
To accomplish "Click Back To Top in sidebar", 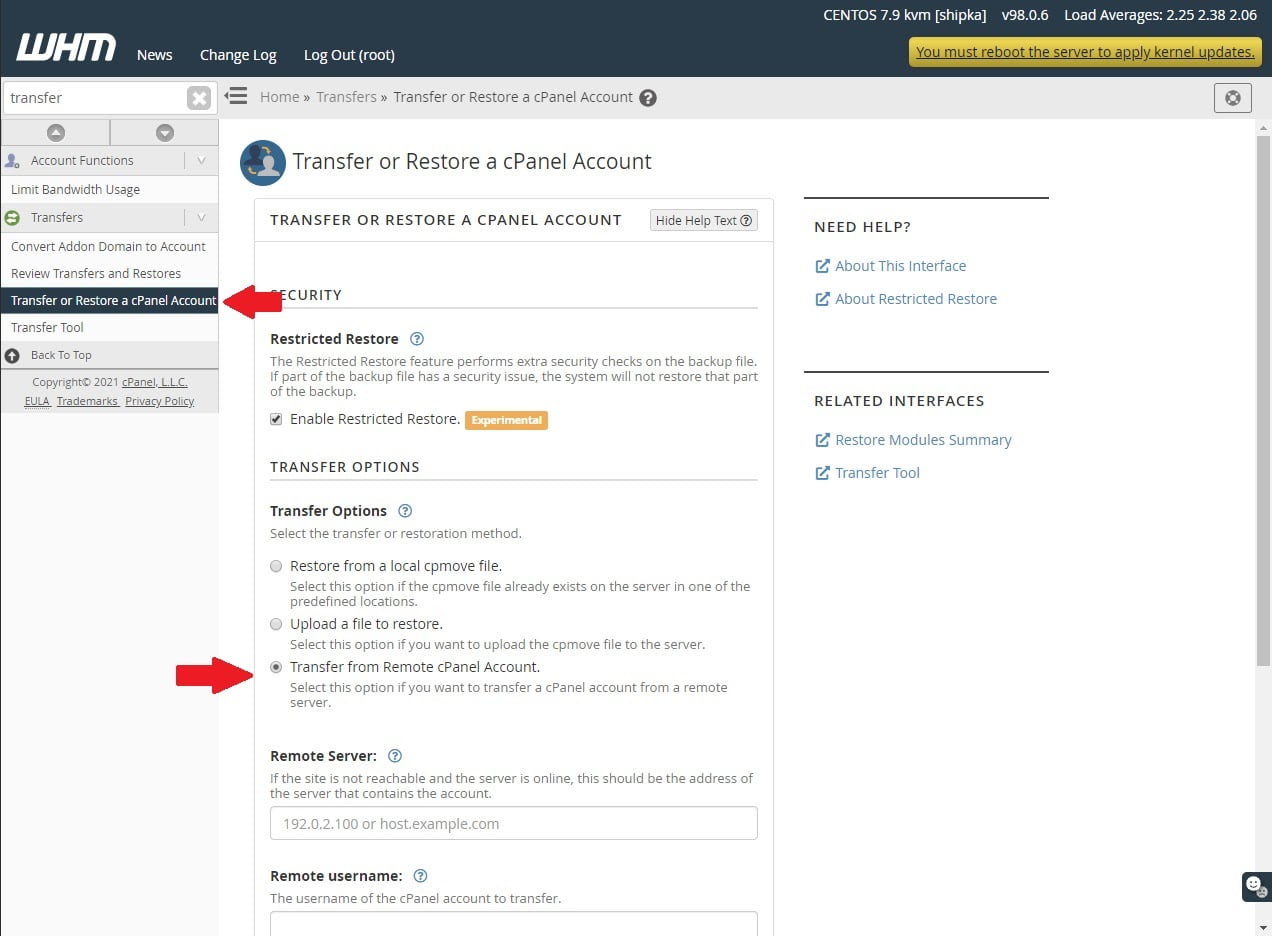I will coord(61,355).
